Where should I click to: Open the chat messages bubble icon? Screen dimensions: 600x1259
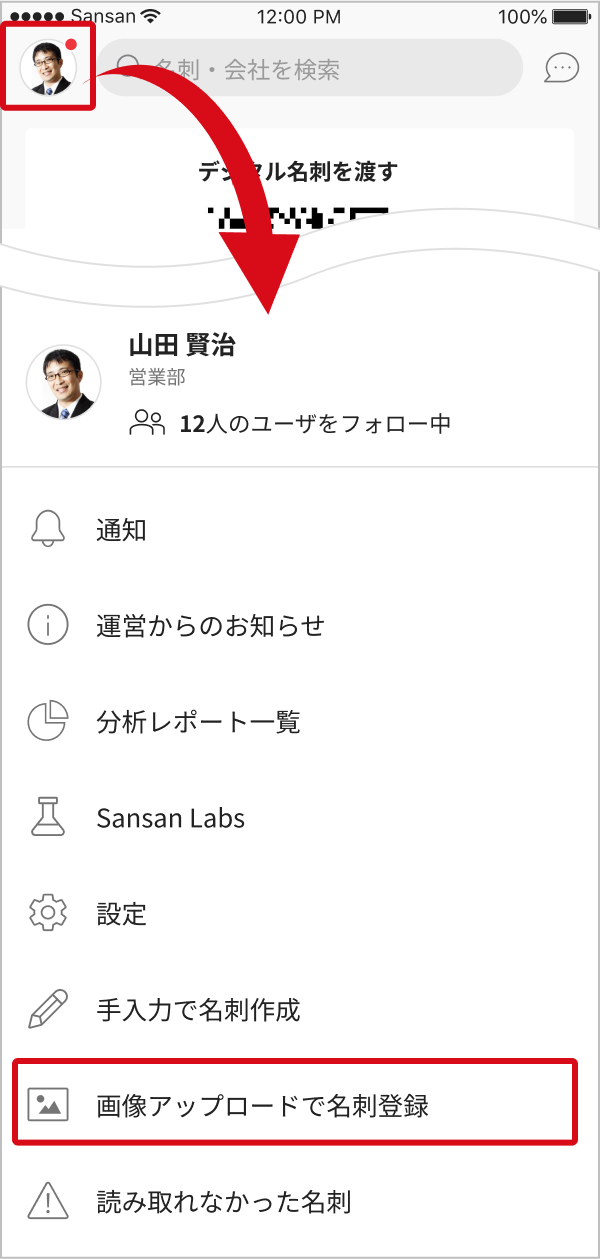561,68
